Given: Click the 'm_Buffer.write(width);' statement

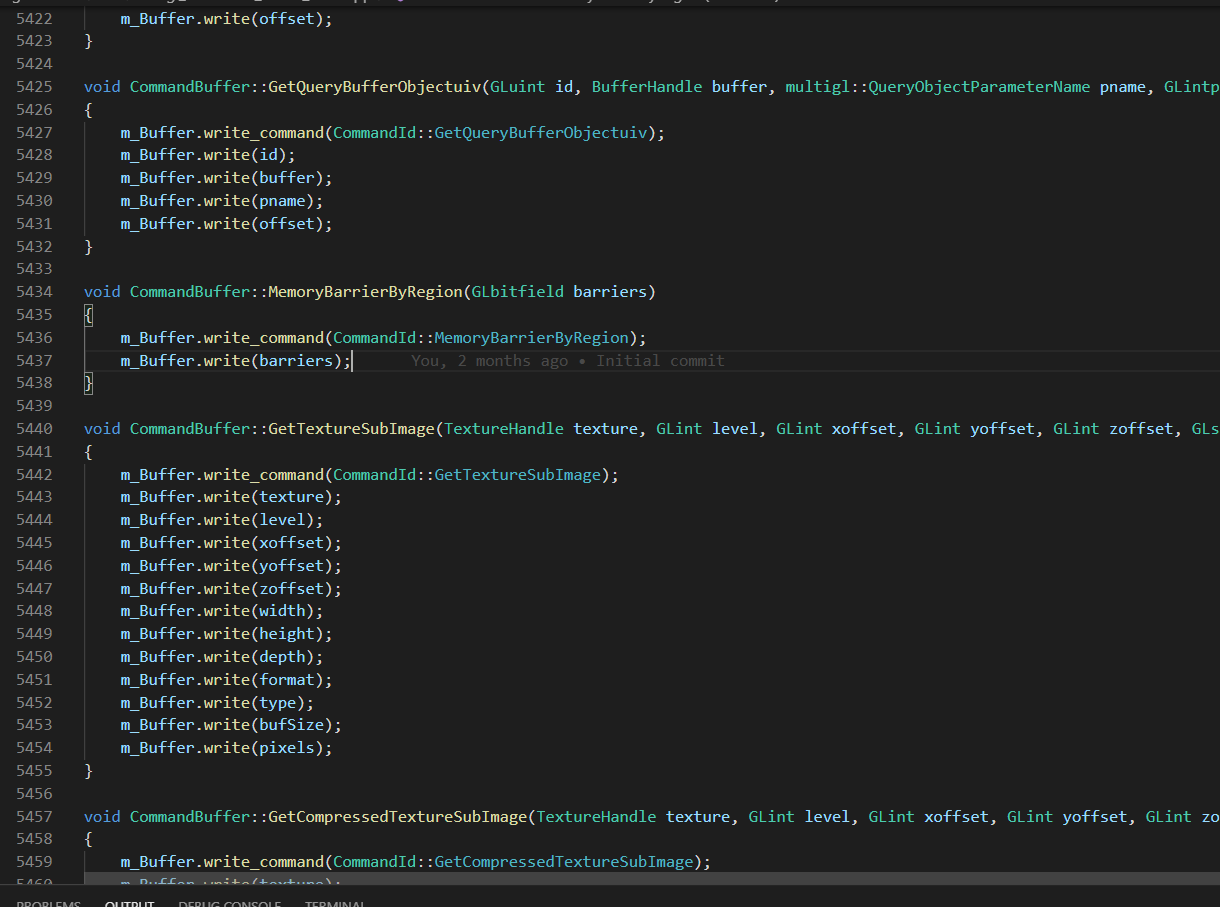Looking at the screenshot, I should [222, 611].
